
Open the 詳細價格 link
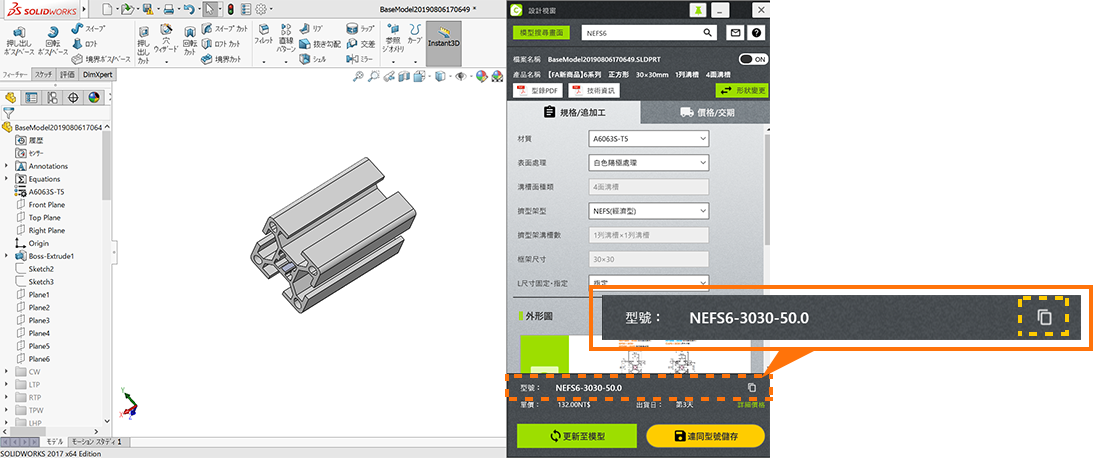[751, 404]
